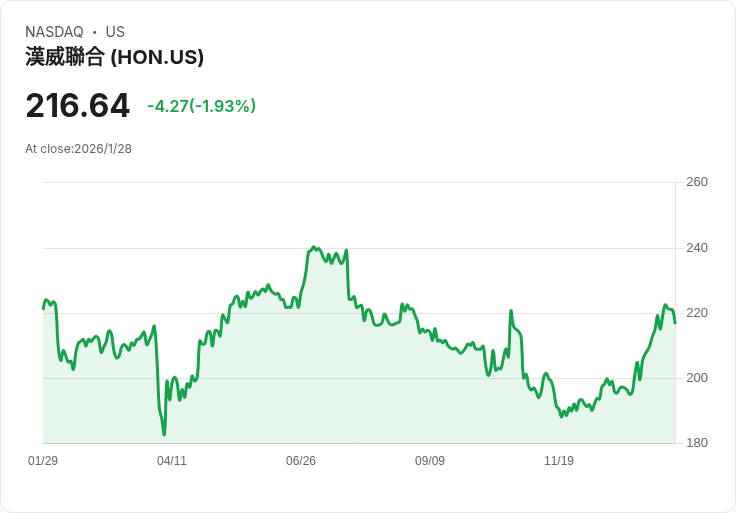Click the NASDAQ exchange label

click(54, 32)
